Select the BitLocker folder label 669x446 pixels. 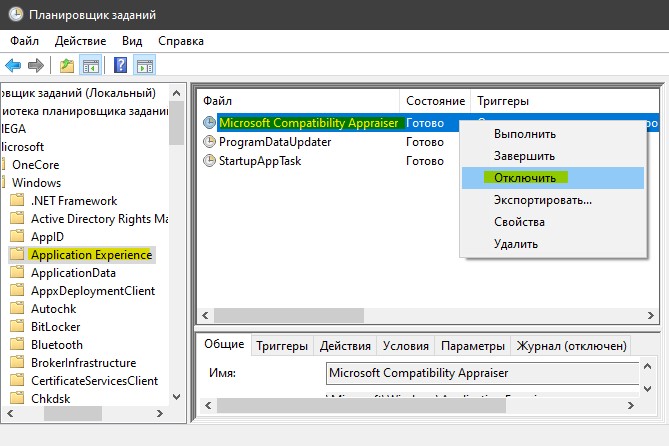[55, 326]
